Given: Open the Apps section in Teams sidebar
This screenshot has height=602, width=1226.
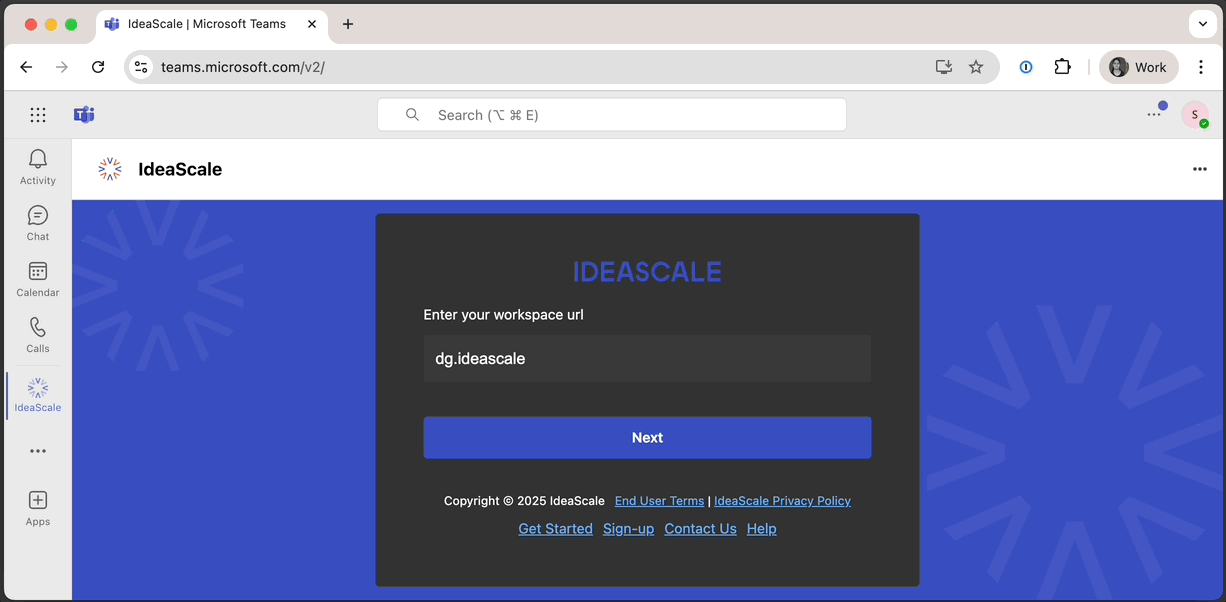Looking at the screenshot, I should coord(37,506).
